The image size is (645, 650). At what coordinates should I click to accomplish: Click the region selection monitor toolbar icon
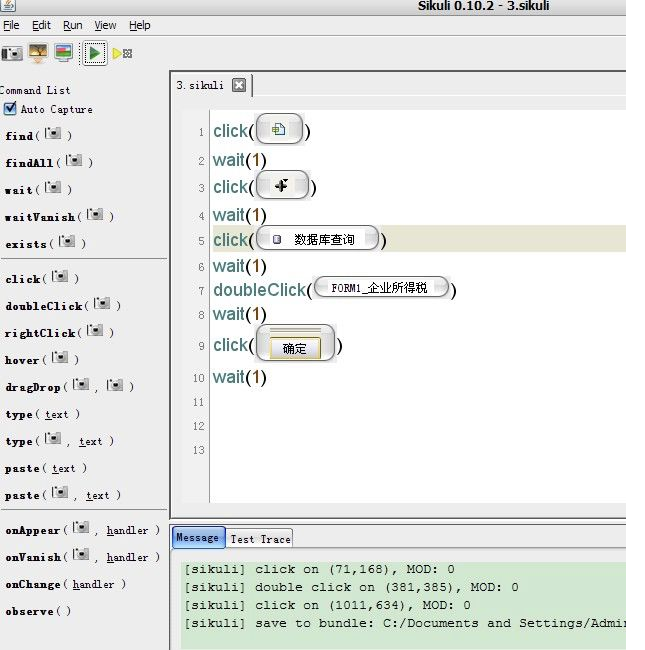(x=62, y=53)
